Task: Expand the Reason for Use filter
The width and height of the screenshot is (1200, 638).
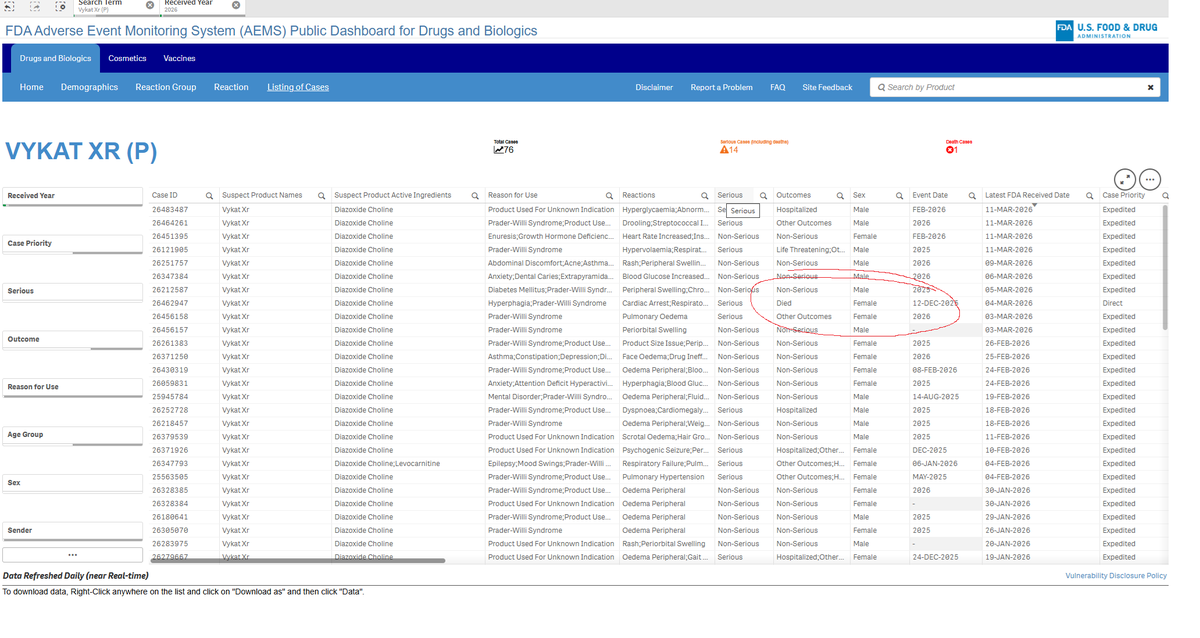Action: click(73, 387)
